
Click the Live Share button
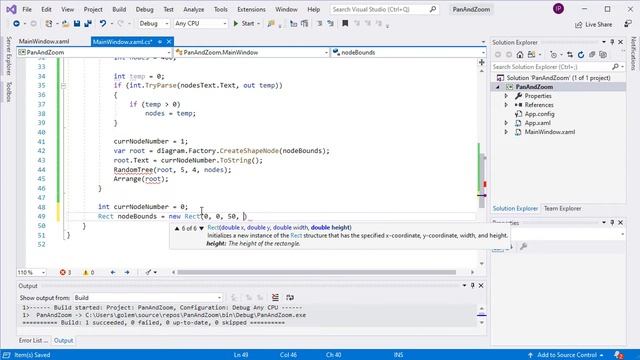[x=593, y=24]
